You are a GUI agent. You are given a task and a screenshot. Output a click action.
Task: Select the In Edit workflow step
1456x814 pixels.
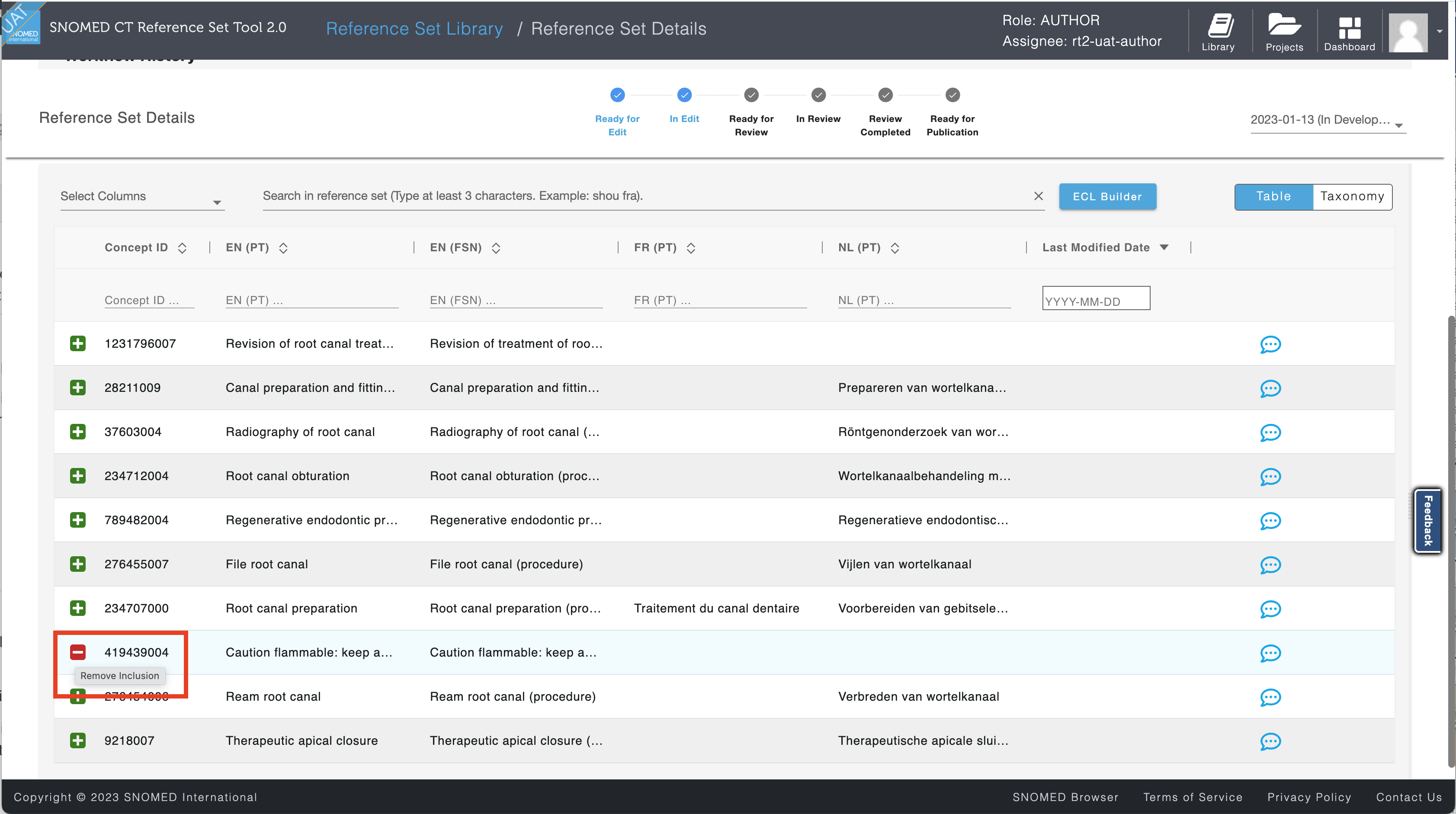pyautogui.click(x=684, y=95)
